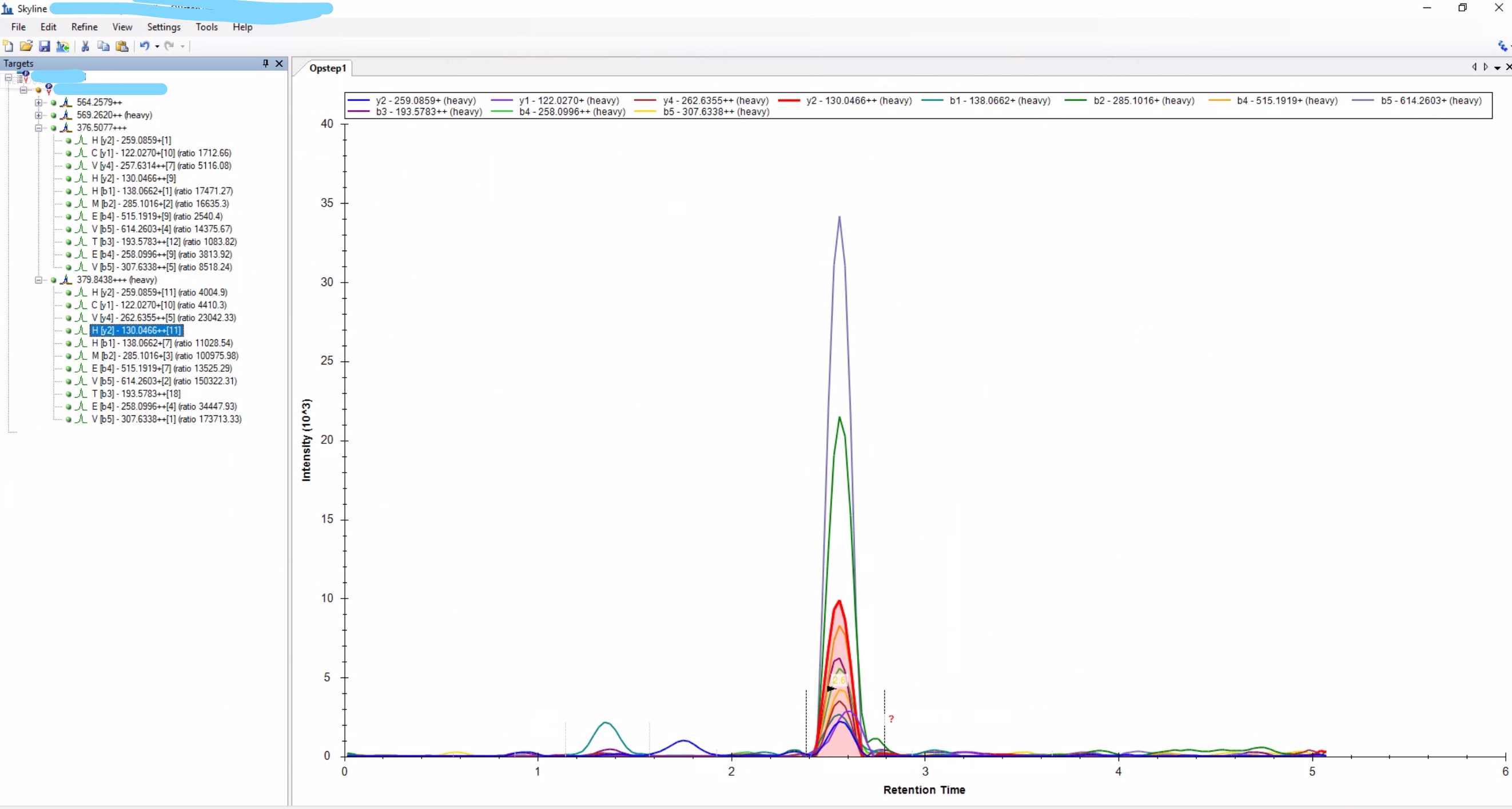Image resolution: width=1512 pixels, height=809 pixels.
Task: Switch to the Opstep1 chromatogram tab
Action: [x=328, y=68]
